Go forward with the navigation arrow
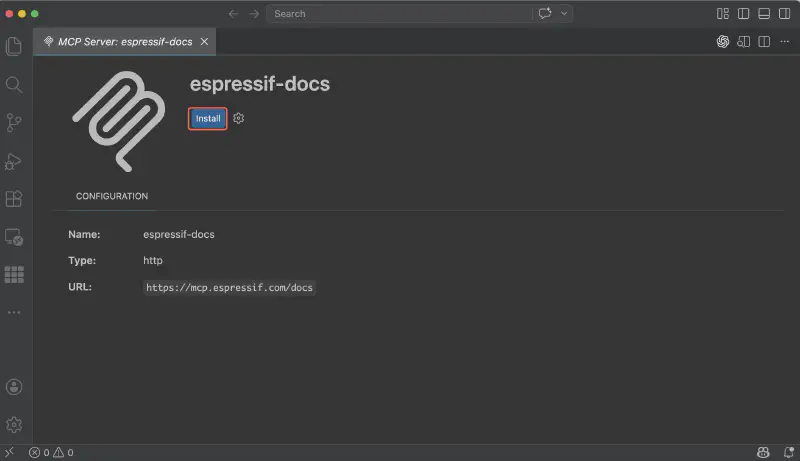The height and width of the screenshot is (461, 800). (x=254, y=14)
